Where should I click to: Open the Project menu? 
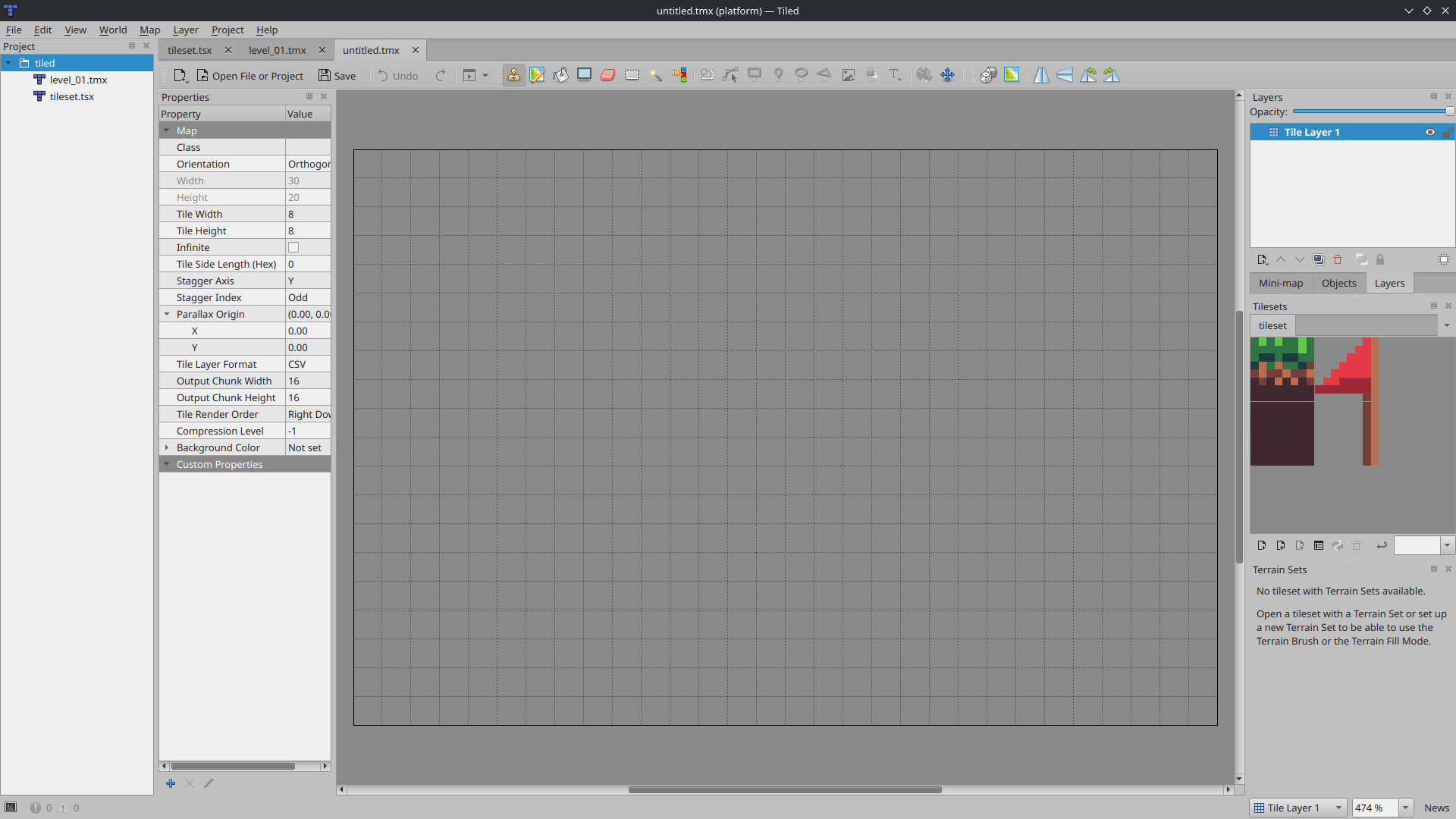[x=227, y=30]
